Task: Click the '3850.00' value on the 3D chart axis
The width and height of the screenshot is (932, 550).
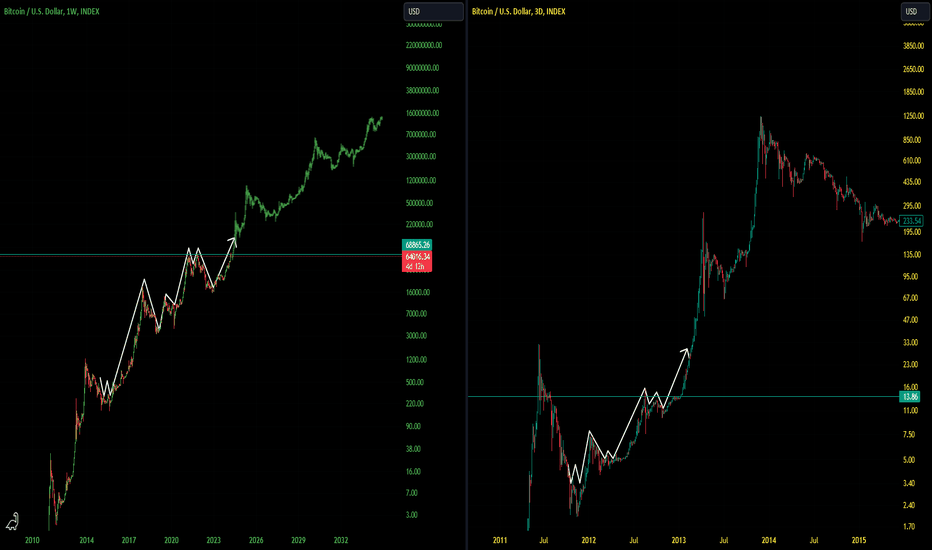Action: (x=914, y=46)
